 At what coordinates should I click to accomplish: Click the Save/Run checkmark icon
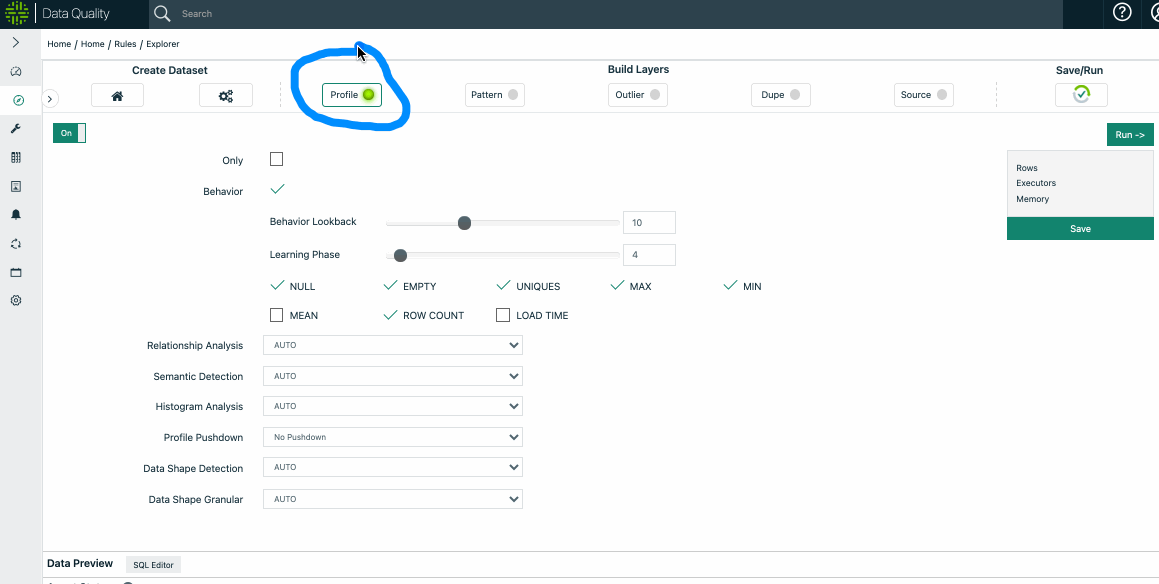(1081, 94)
